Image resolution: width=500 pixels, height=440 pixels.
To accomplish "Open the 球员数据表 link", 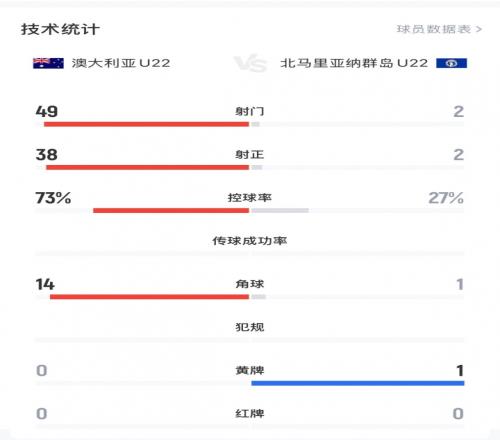I will pos(434,29).
